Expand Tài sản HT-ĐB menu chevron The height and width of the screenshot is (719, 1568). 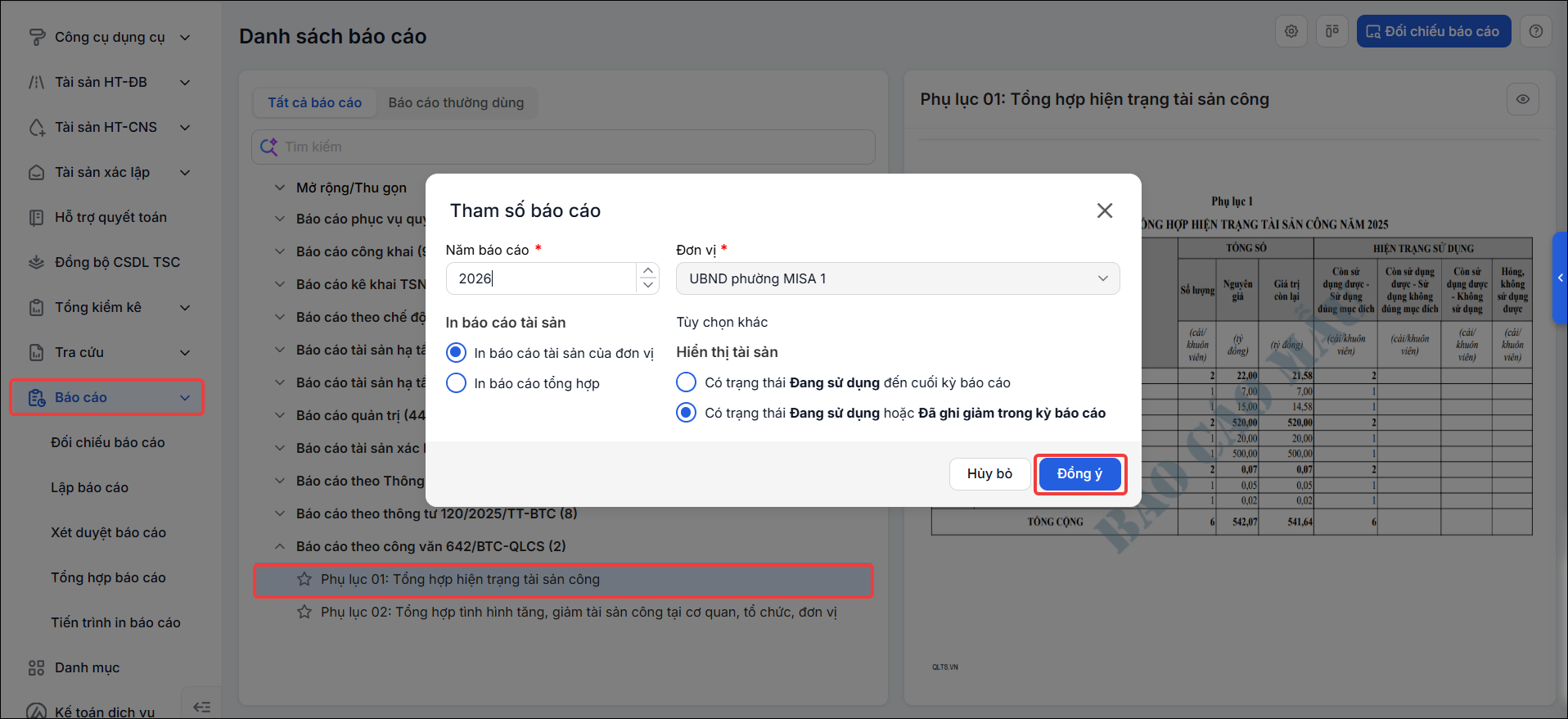[x=185, y=82]
